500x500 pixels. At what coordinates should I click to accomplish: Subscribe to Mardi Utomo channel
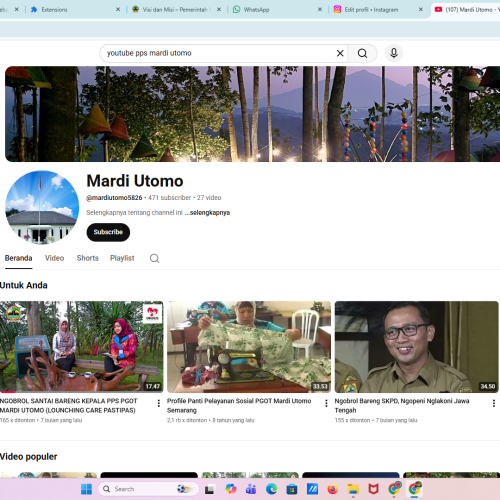[x=108, y=232]
